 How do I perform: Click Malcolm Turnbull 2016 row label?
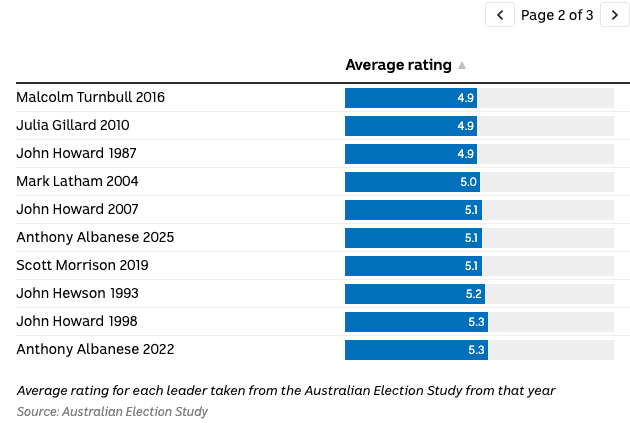(x=90, y=98)
